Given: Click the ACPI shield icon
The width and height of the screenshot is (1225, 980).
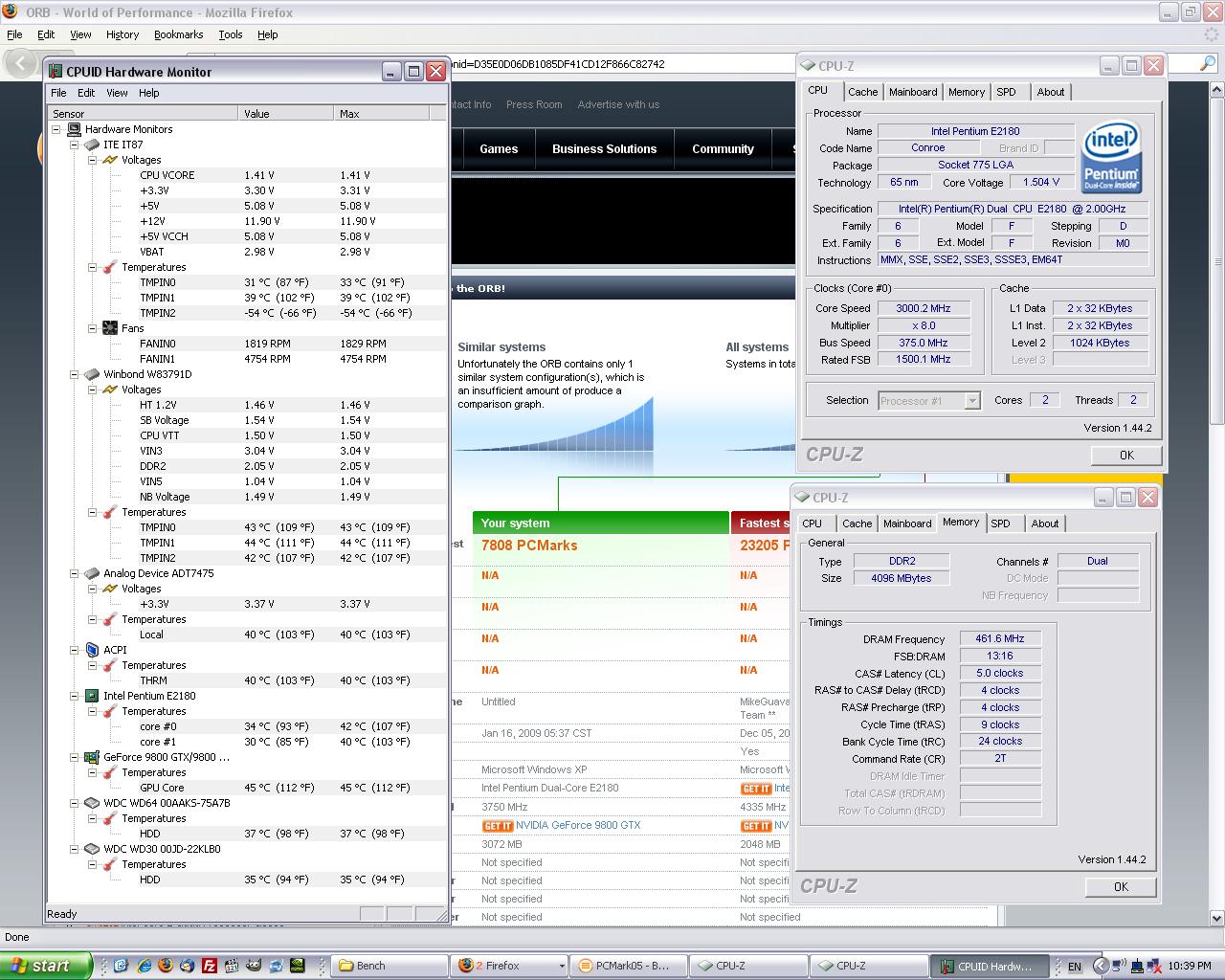Looking at the screenshot, I should click(92, 650).
